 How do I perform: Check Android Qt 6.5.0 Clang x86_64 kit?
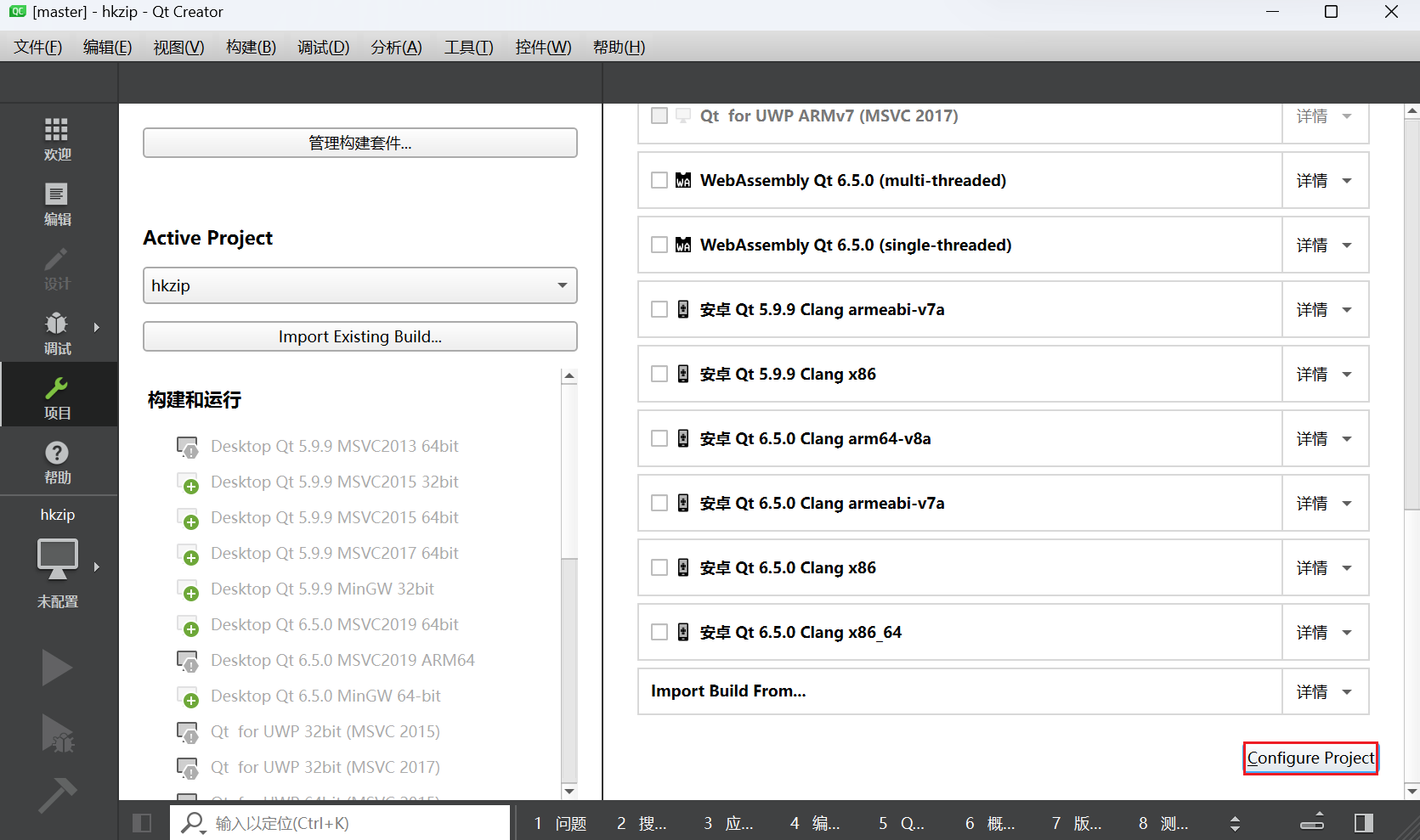coord(659,632)
